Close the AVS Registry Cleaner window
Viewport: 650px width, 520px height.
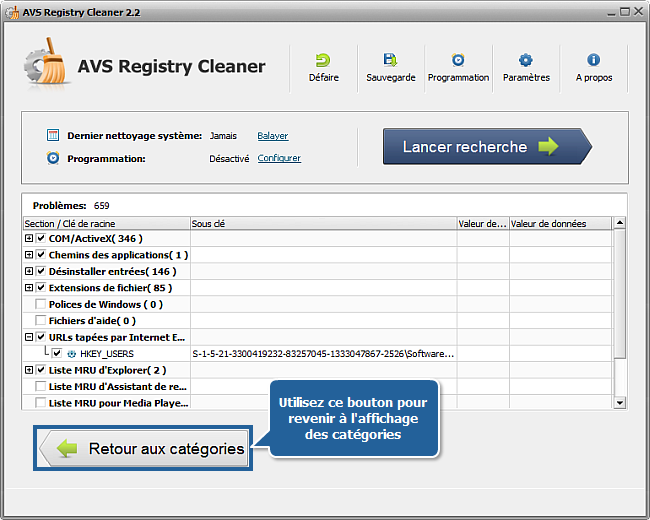click(x=638, y=12)
